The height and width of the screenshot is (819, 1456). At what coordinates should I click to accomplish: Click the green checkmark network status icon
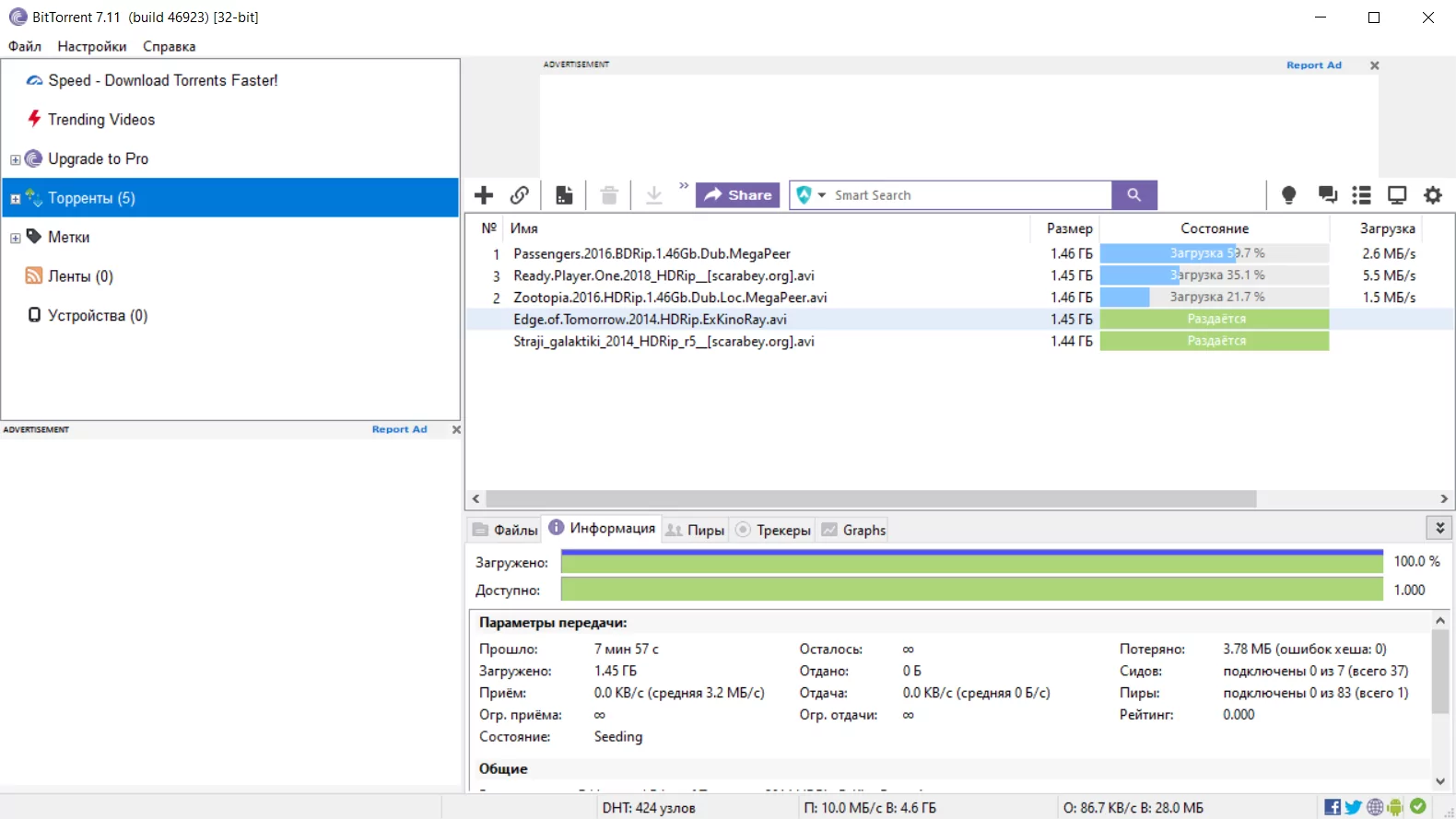pyautogui.click(x=1417, y=806)
